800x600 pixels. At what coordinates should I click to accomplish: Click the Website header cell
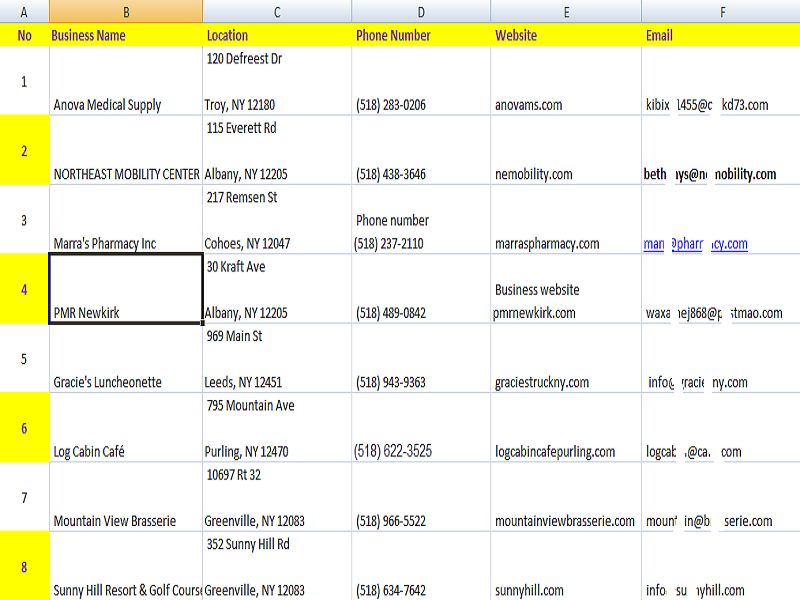566,35
